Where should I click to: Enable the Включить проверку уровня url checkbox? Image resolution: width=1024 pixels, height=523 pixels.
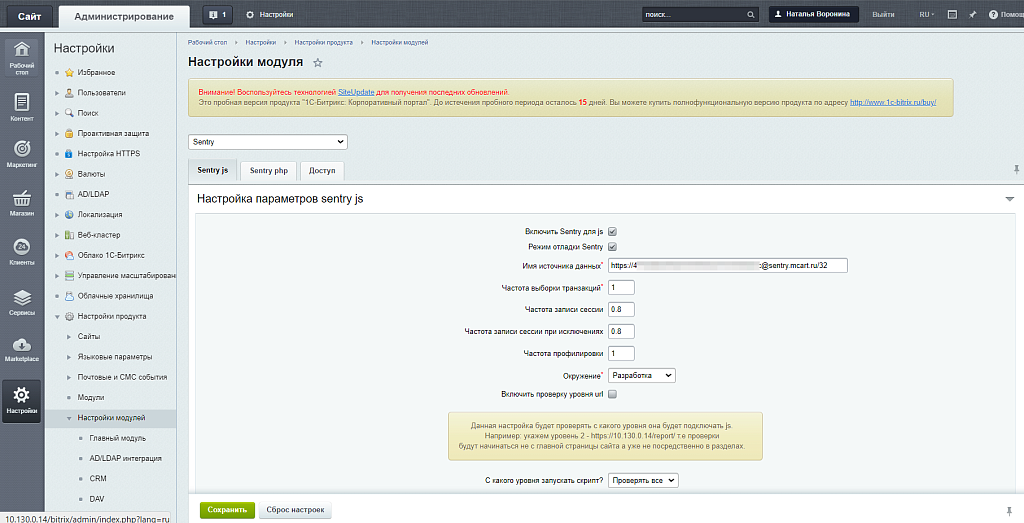click(612, 395)
